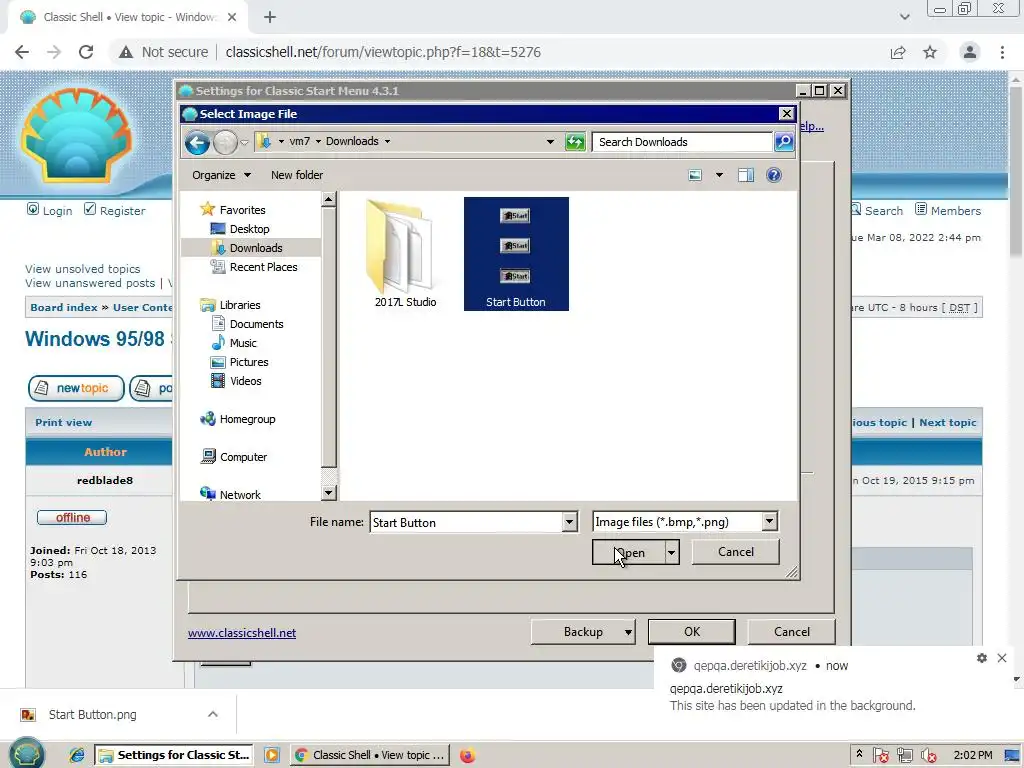Screen dimensions: 1024x768
Task: Open the Videos library
Action: (x=245, y=380)
